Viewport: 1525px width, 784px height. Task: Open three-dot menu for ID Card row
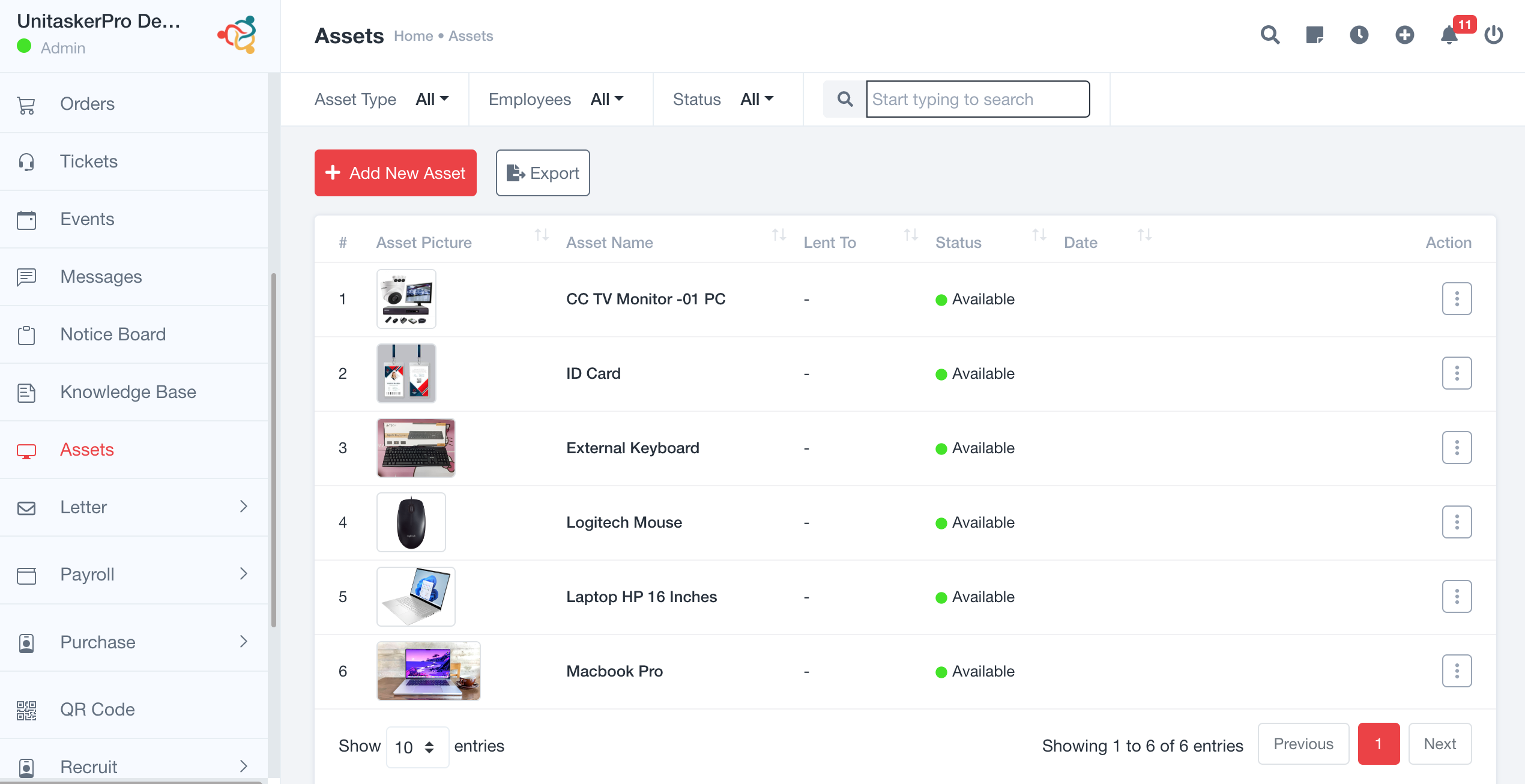coord(1457,373)
